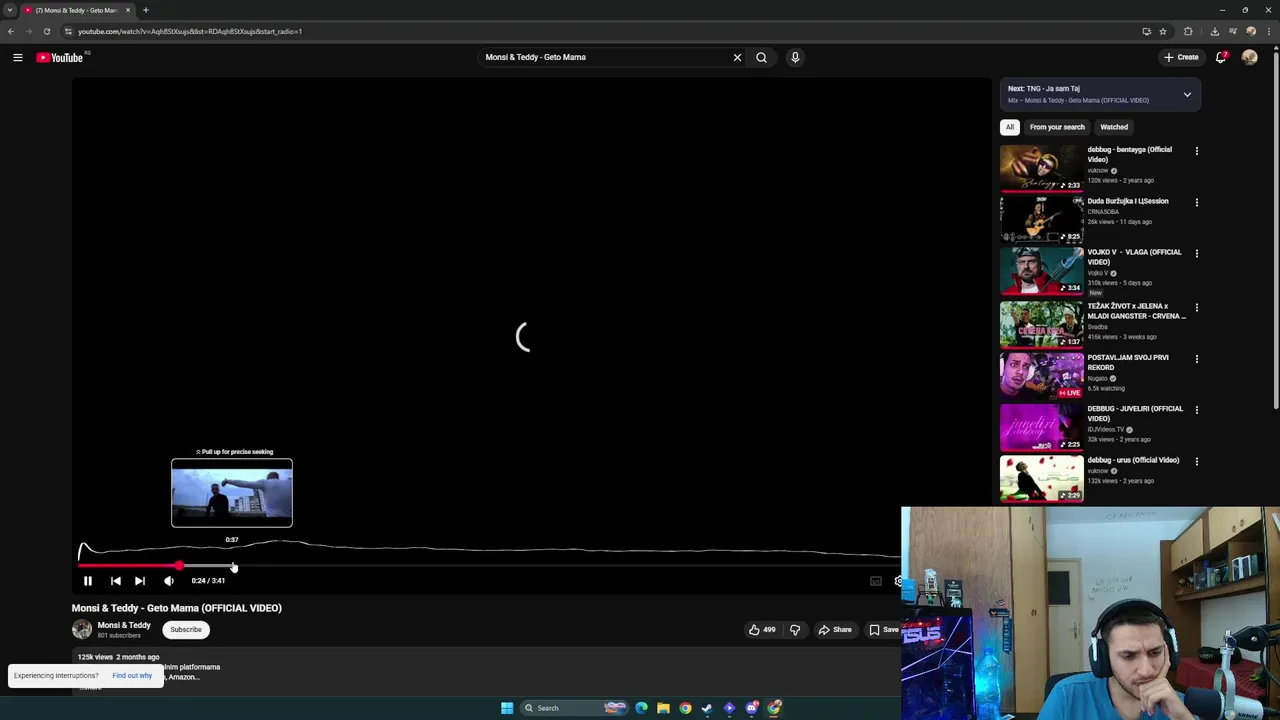The image size is (1280, 720).
Task: Open options for 'POSTAVLJAM SVOJ PRVI REKORD'
Action: pos(1197,358)
